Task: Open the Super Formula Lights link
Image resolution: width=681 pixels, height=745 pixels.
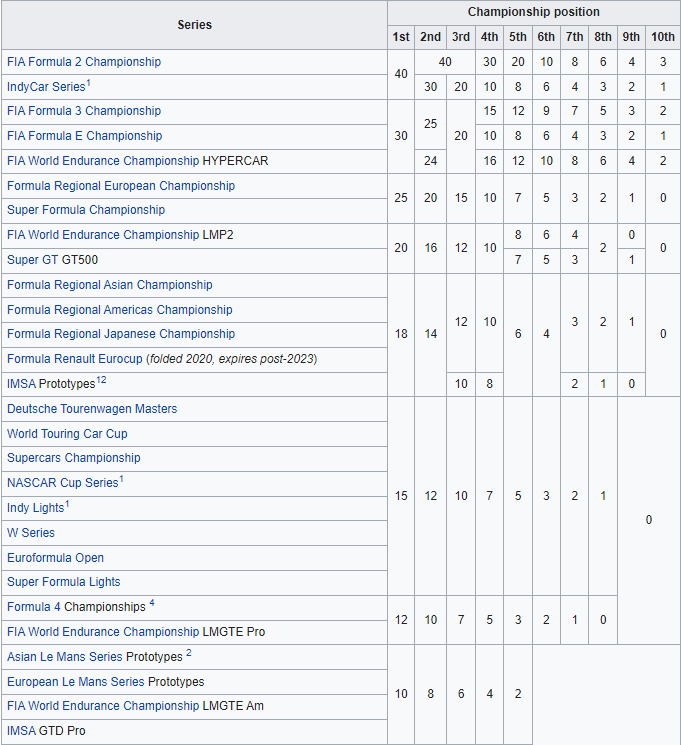Action: click(x=64, y=582)
